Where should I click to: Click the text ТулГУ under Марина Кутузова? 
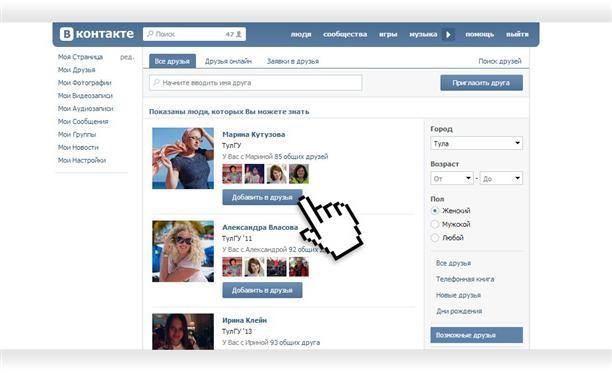pos(232,146)
